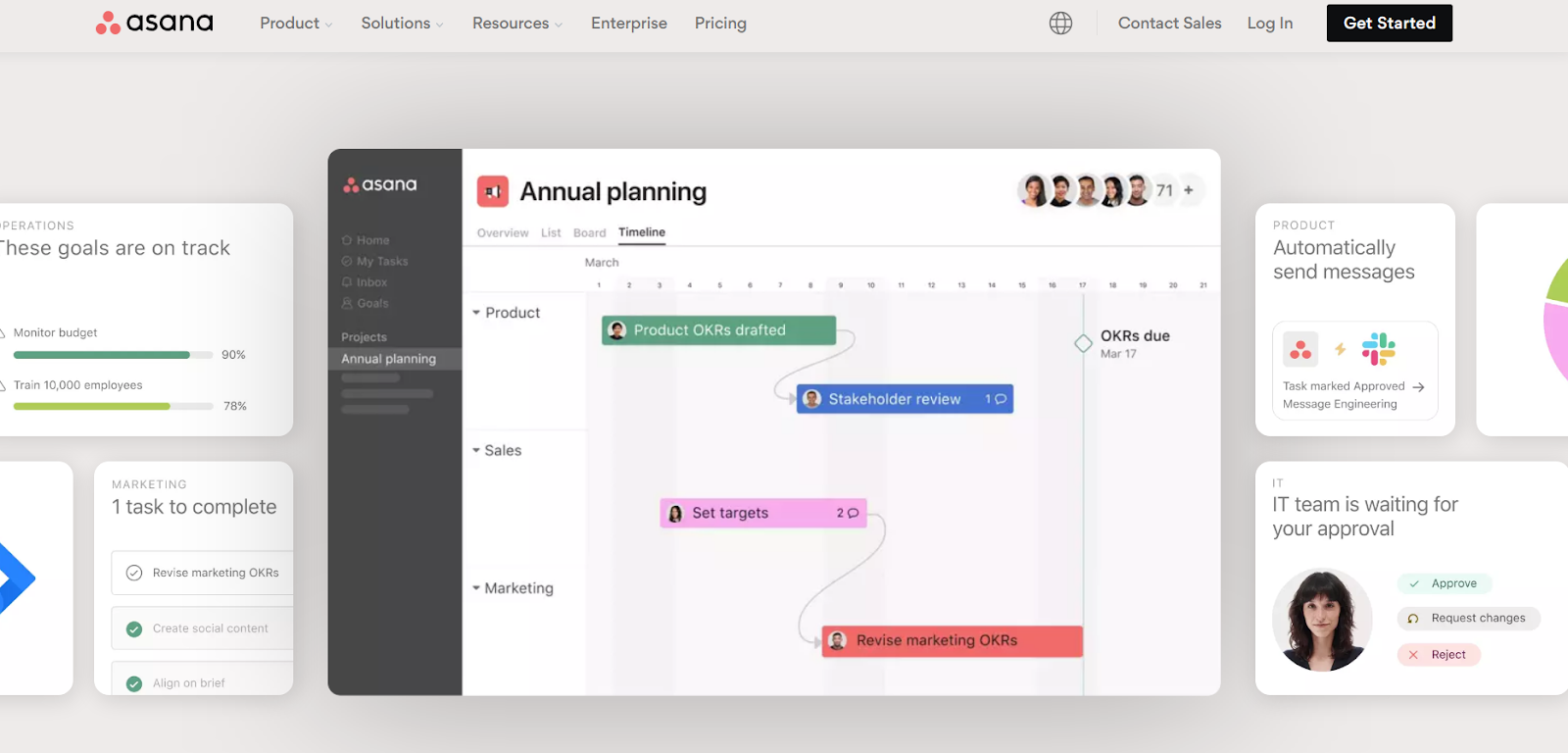The height and width of the screenshot is (753, 1568).
Task: Click the Mar 17 date under OKRs due
Action: click(x=1118, y=354)
